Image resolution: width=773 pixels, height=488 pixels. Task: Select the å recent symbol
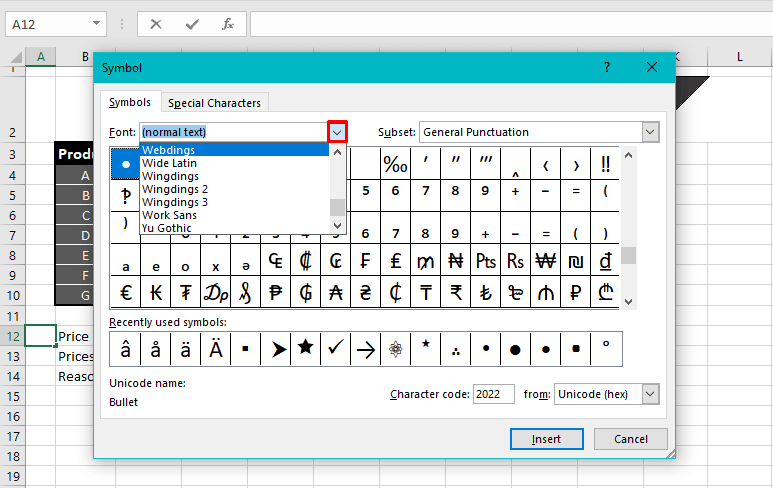(x=155, y=349)
